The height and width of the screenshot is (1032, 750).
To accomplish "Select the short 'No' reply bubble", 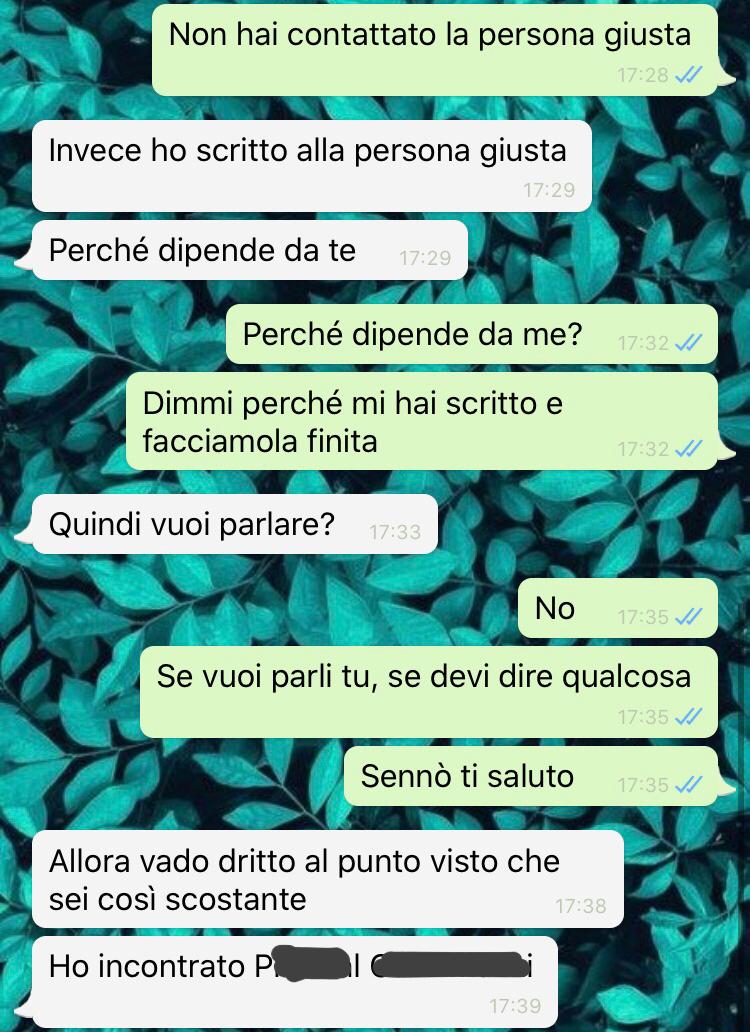I will 618,607.
